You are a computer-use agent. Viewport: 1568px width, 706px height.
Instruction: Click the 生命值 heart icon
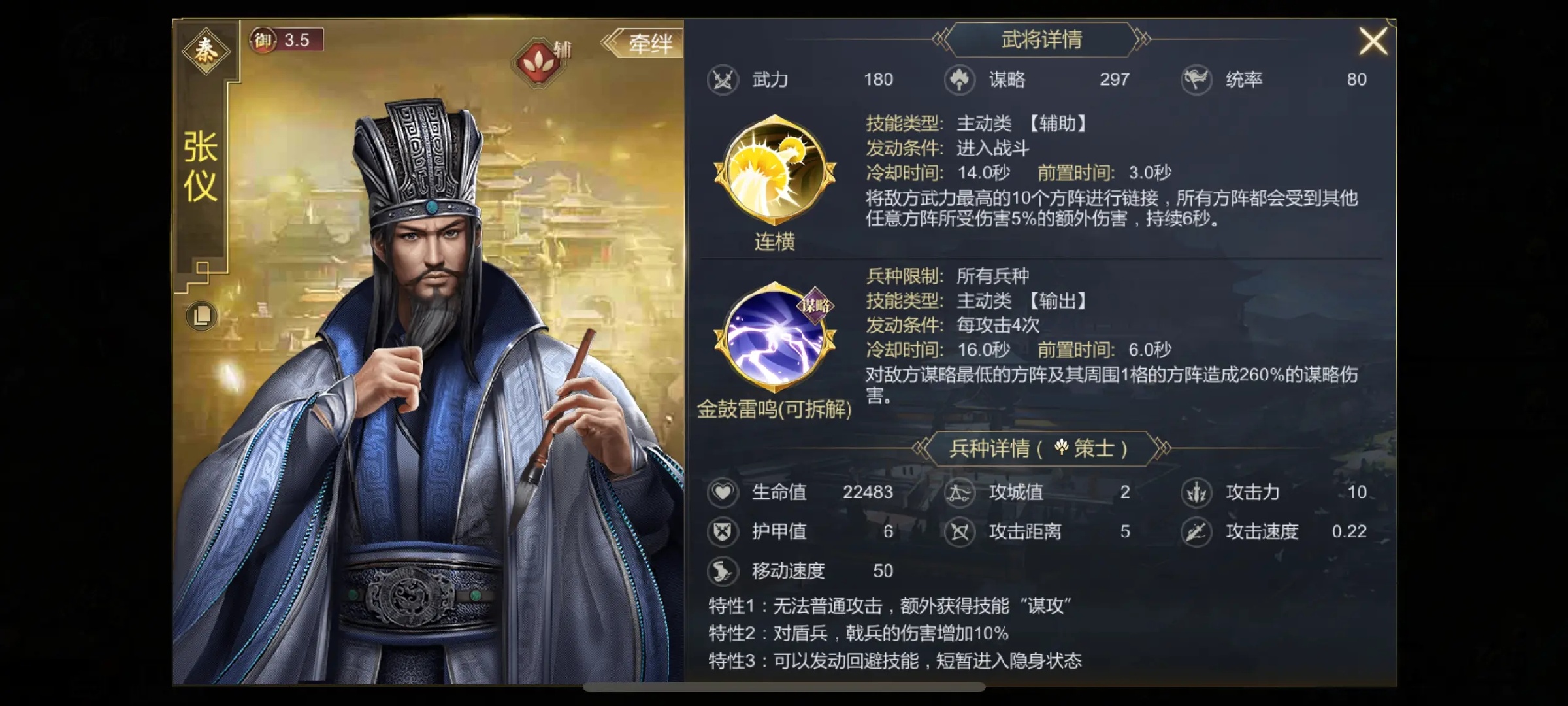pos(723,492)
